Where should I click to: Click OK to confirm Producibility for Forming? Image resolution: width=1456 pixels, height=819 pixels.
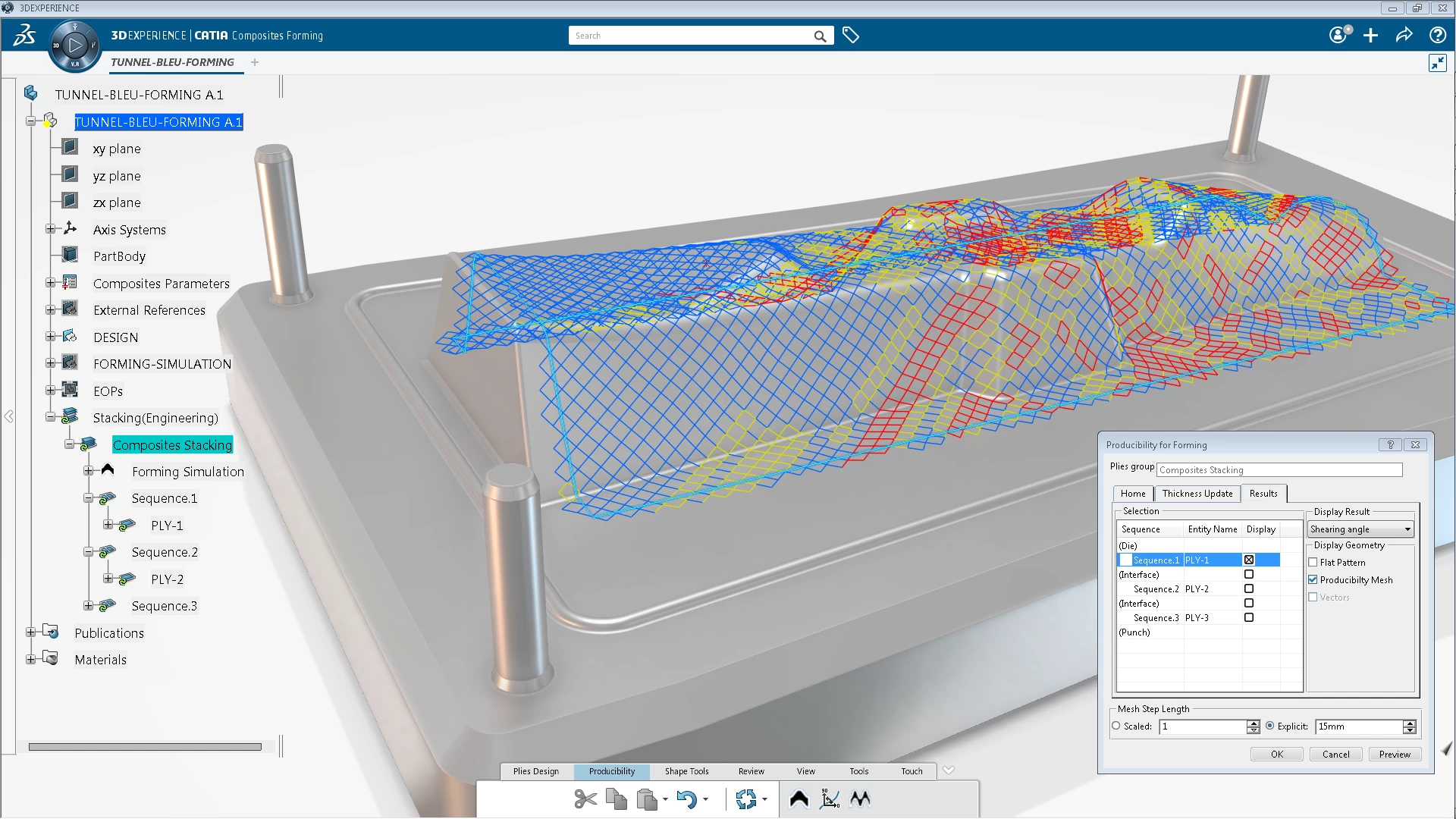[x=1276, y=754]
